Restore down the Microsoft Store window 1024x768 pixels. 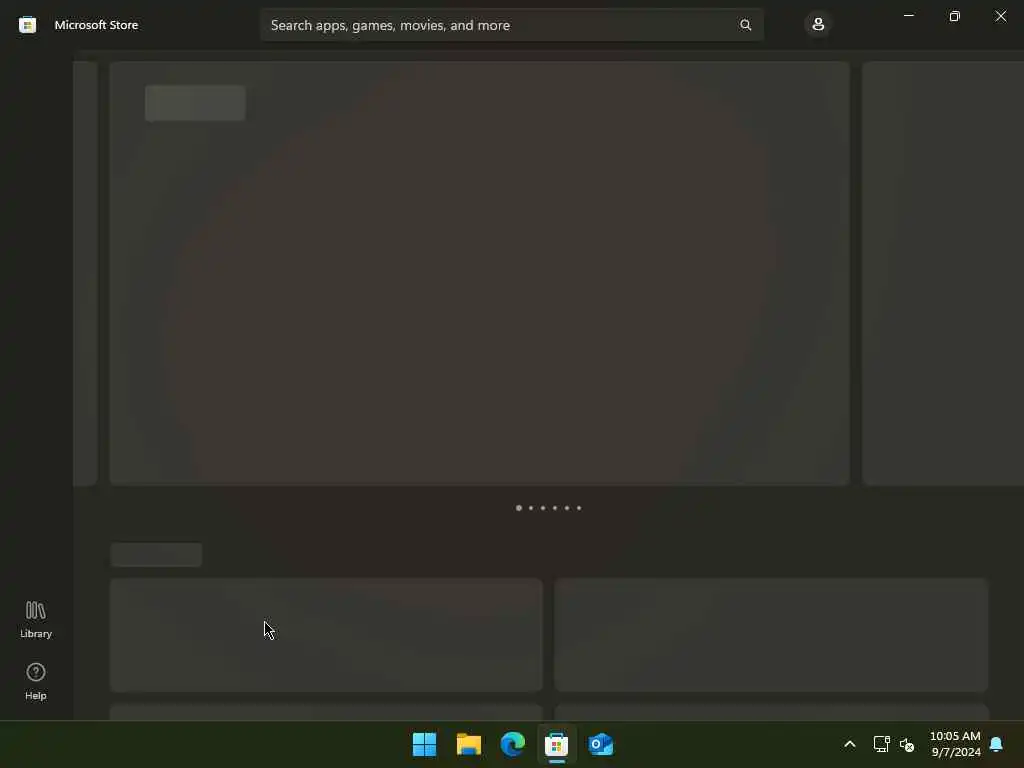pyautogui.click(x=954, y=16)
